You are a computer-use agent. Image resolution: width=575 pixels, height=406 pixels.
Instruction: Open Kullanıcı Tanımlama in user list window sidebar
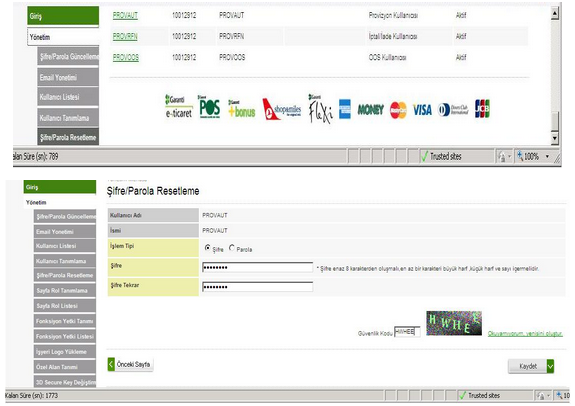68,118
